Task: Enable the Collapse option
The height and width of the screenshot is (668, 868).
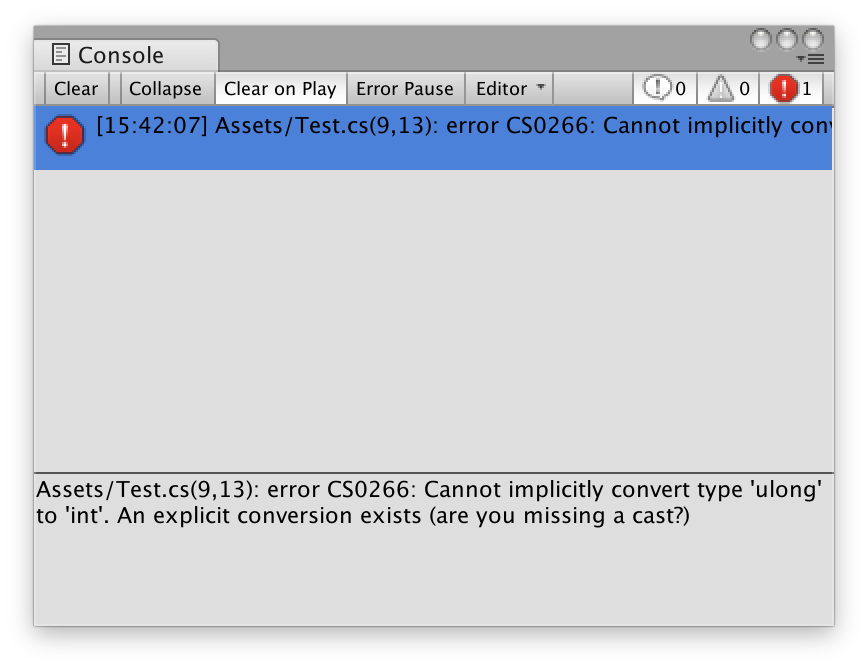Action: (x=165, y=88)
